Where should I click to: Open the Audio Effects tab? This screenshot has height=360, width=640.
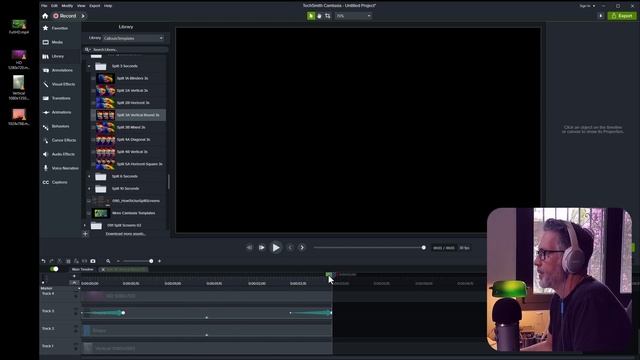[x=60, y=154]
